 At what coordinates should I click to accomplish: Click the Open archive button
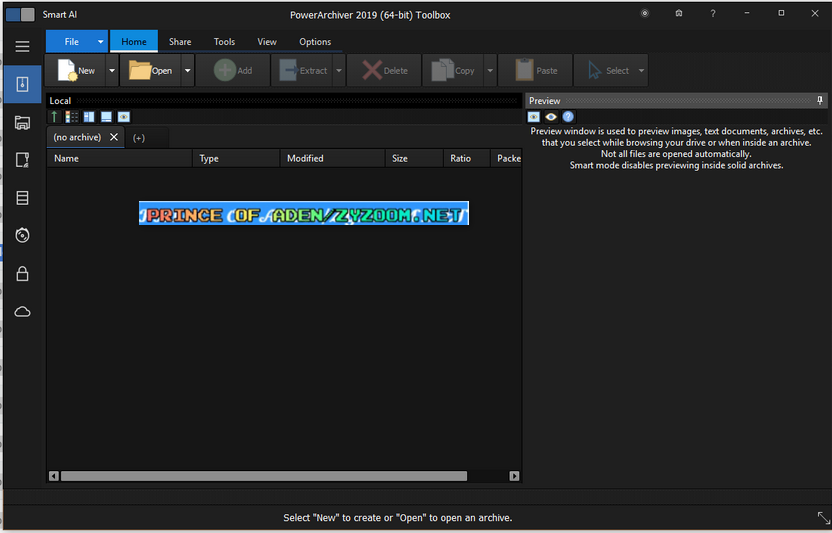(151, 70)
